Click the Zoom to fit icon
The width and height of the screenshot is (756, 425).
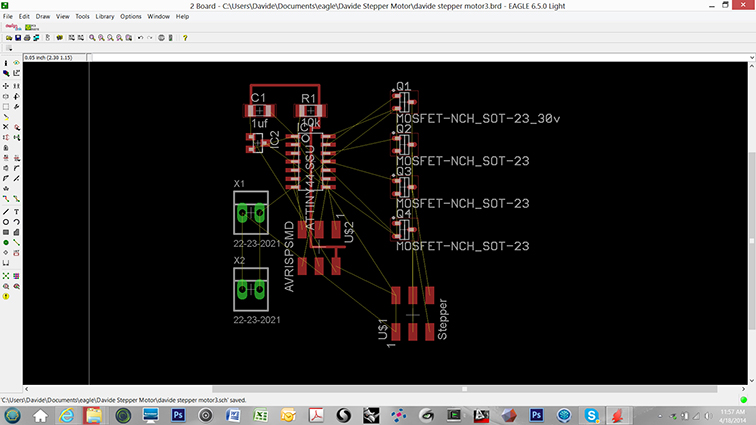tap(92, 38)
